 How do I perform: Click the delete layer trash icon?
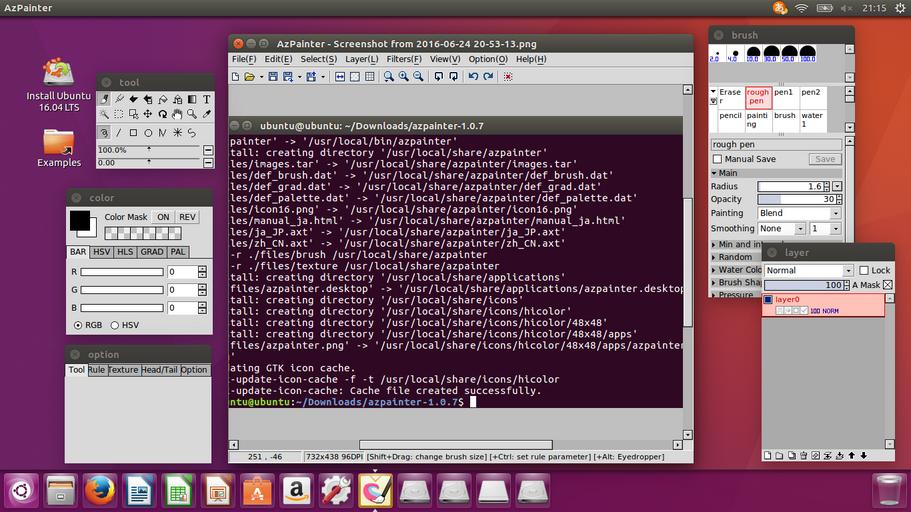click(804, 456)
